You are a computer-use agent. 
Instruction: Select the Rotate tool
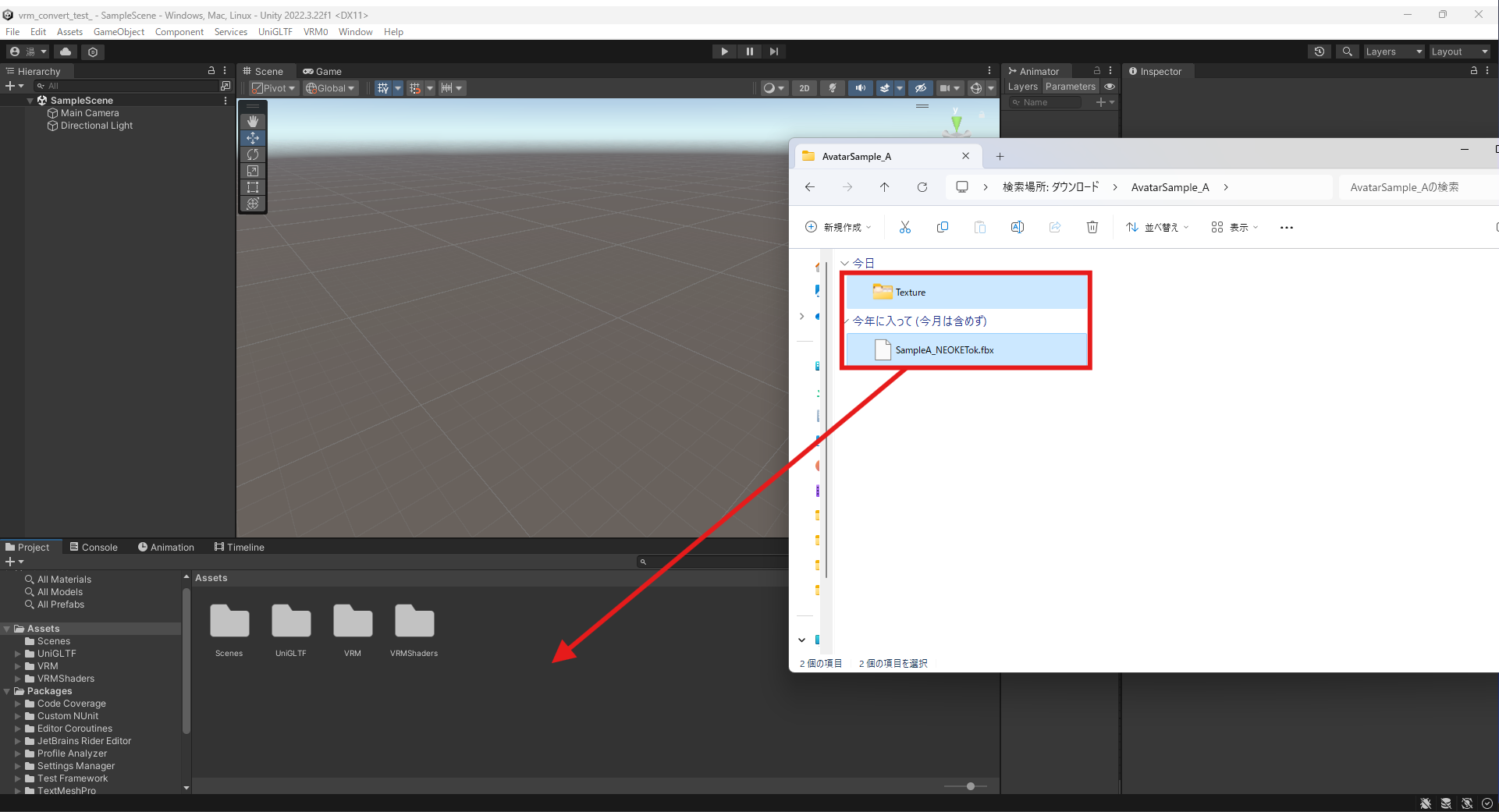point(252,154)
